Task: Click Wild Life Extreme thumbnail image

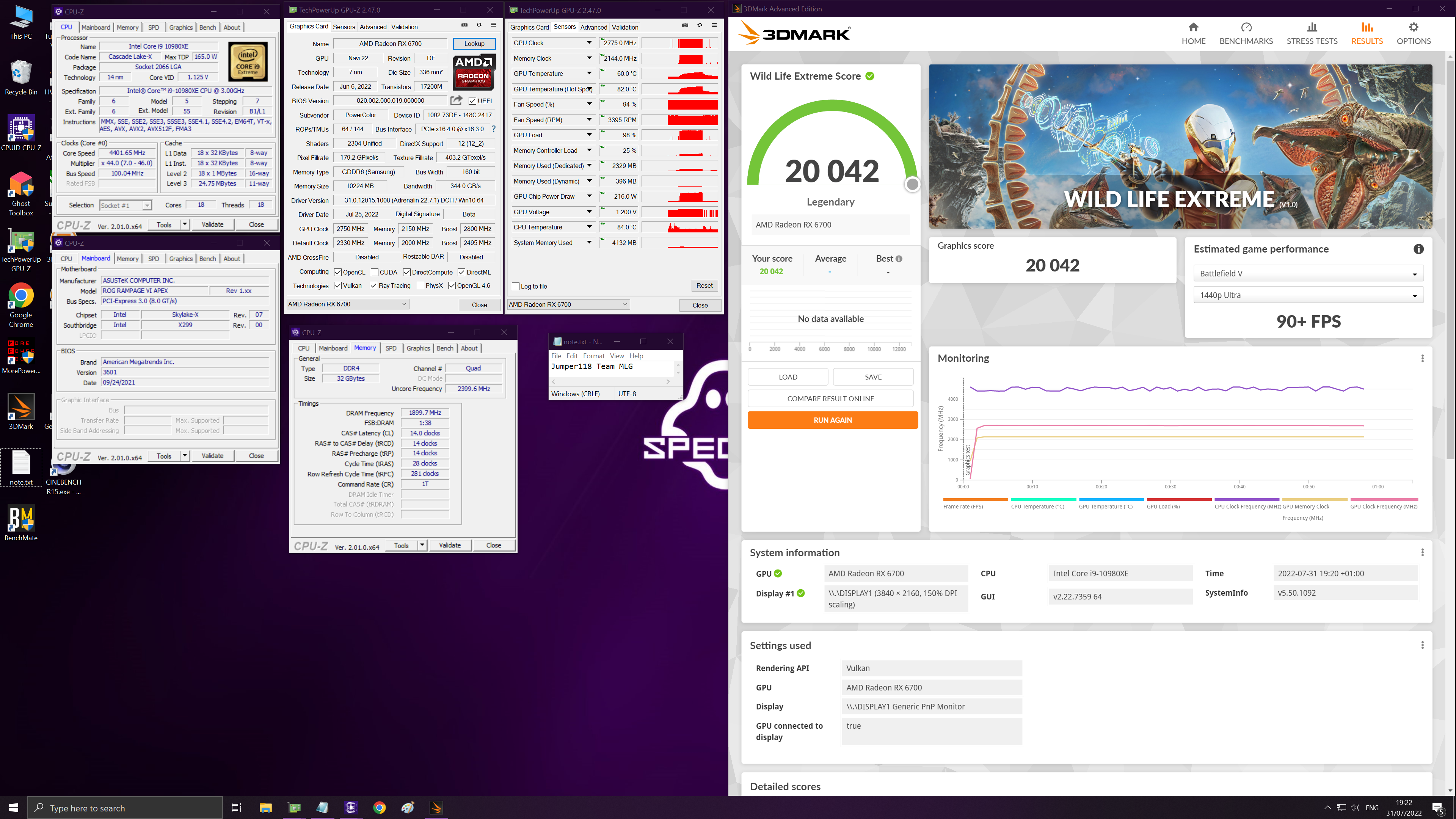Action: click(x=1180, y=146)
